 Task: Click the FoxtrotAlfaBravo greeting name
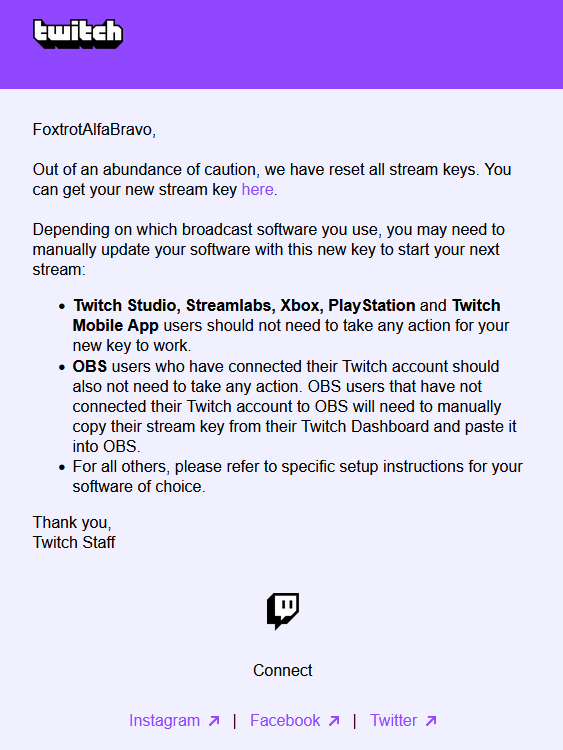pos(92,130)
